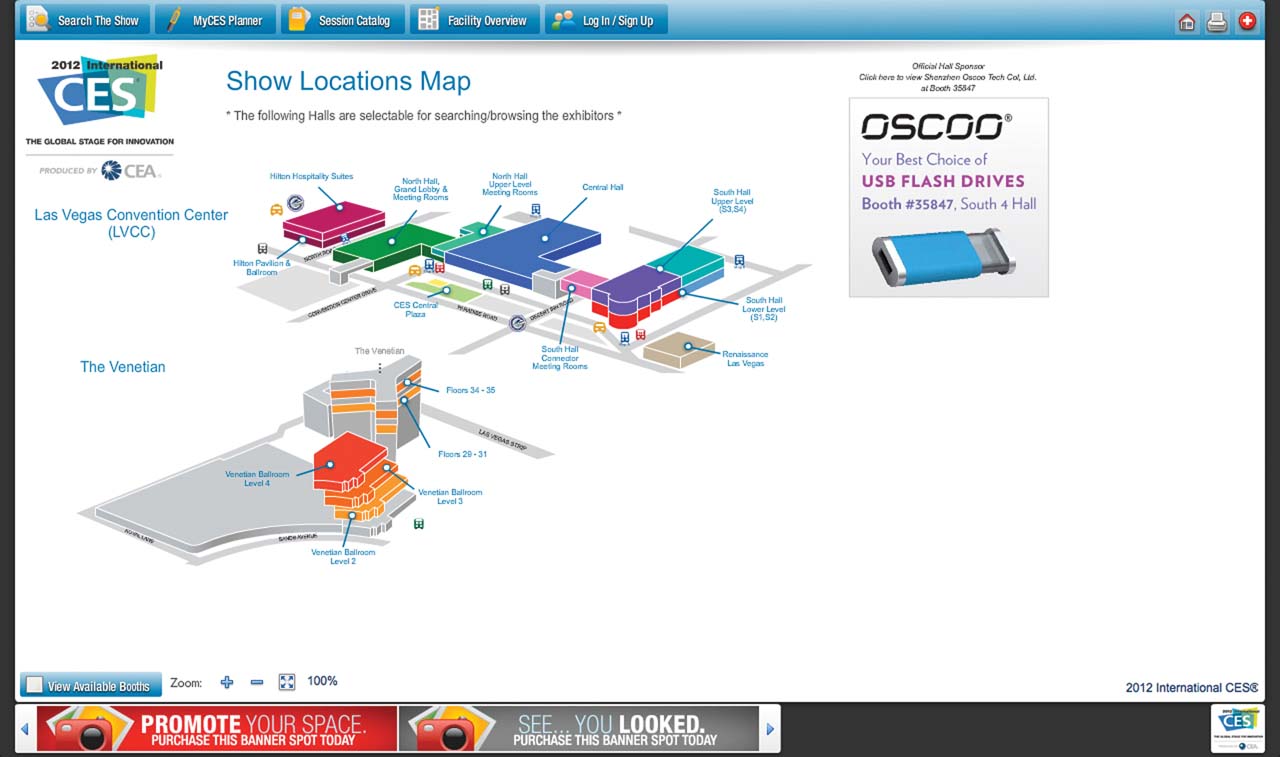Select North Hall Upper Level Meeting Rooms label

click(x=509, y=184)
